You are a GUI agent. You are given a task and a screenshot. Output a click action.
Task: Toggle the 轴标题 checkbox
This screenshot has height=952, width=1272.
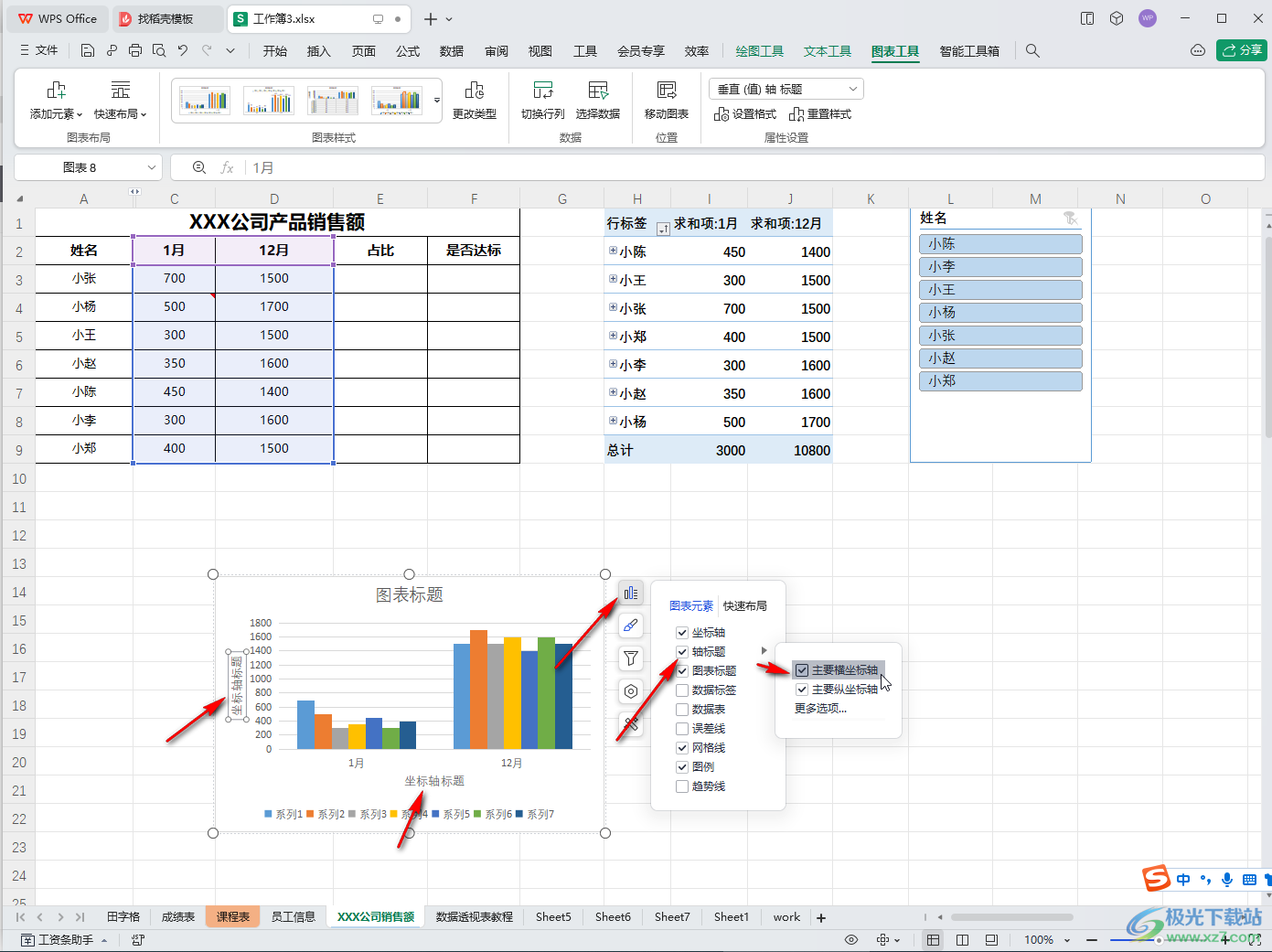click(682, 652)
